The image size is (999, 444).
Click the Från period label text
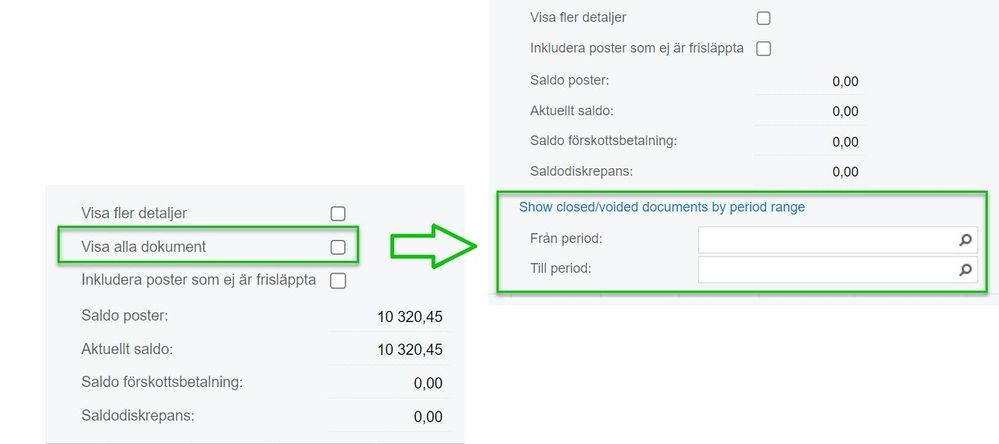tap(566, 239)
